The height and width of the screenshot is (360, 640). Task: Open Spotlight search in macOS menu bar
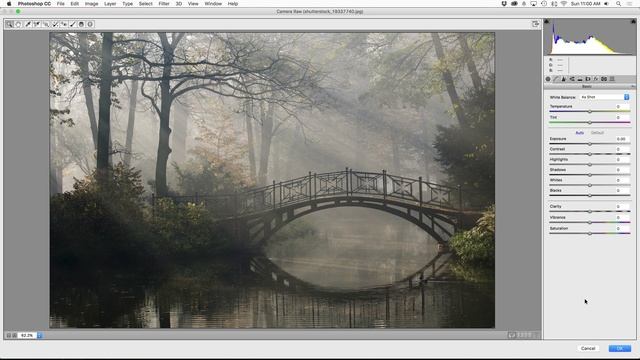[619, 4]
